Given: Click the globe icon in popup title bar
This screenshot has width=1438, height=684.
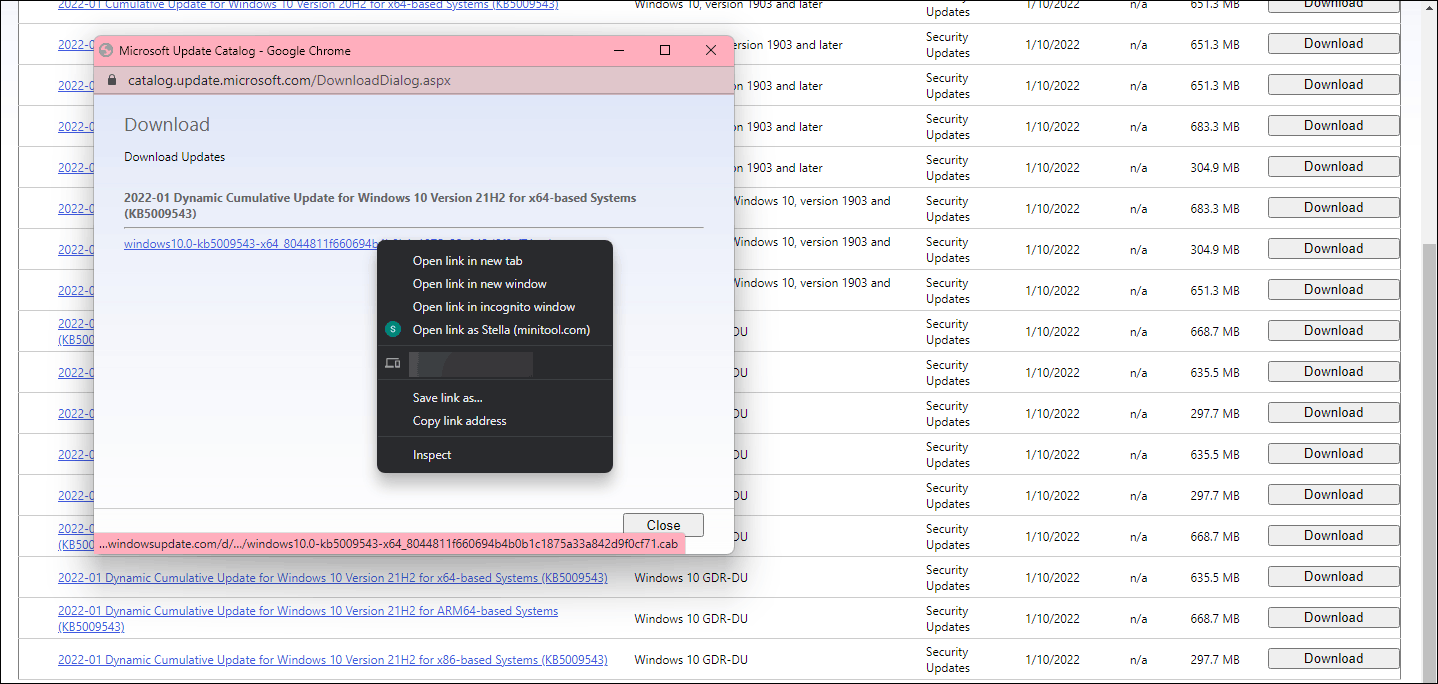Looking at the screenshot, I should point(106,50).
